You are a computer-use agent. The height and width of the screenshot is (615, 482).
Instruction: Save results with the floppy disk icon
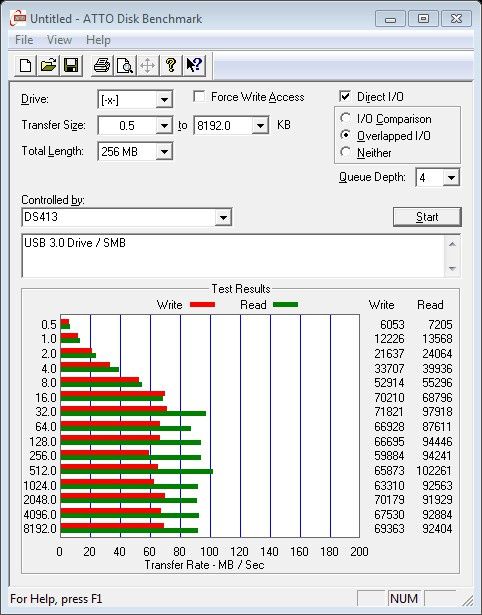pyautogui.click(x=71, y=65)
